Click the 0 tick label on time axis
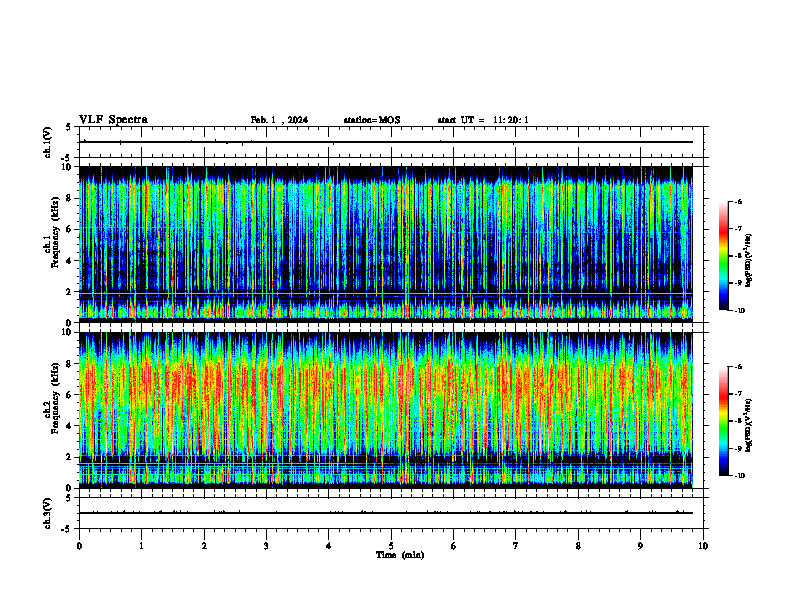The height and width of the screenshot is (612, 792). click(79, 546)
